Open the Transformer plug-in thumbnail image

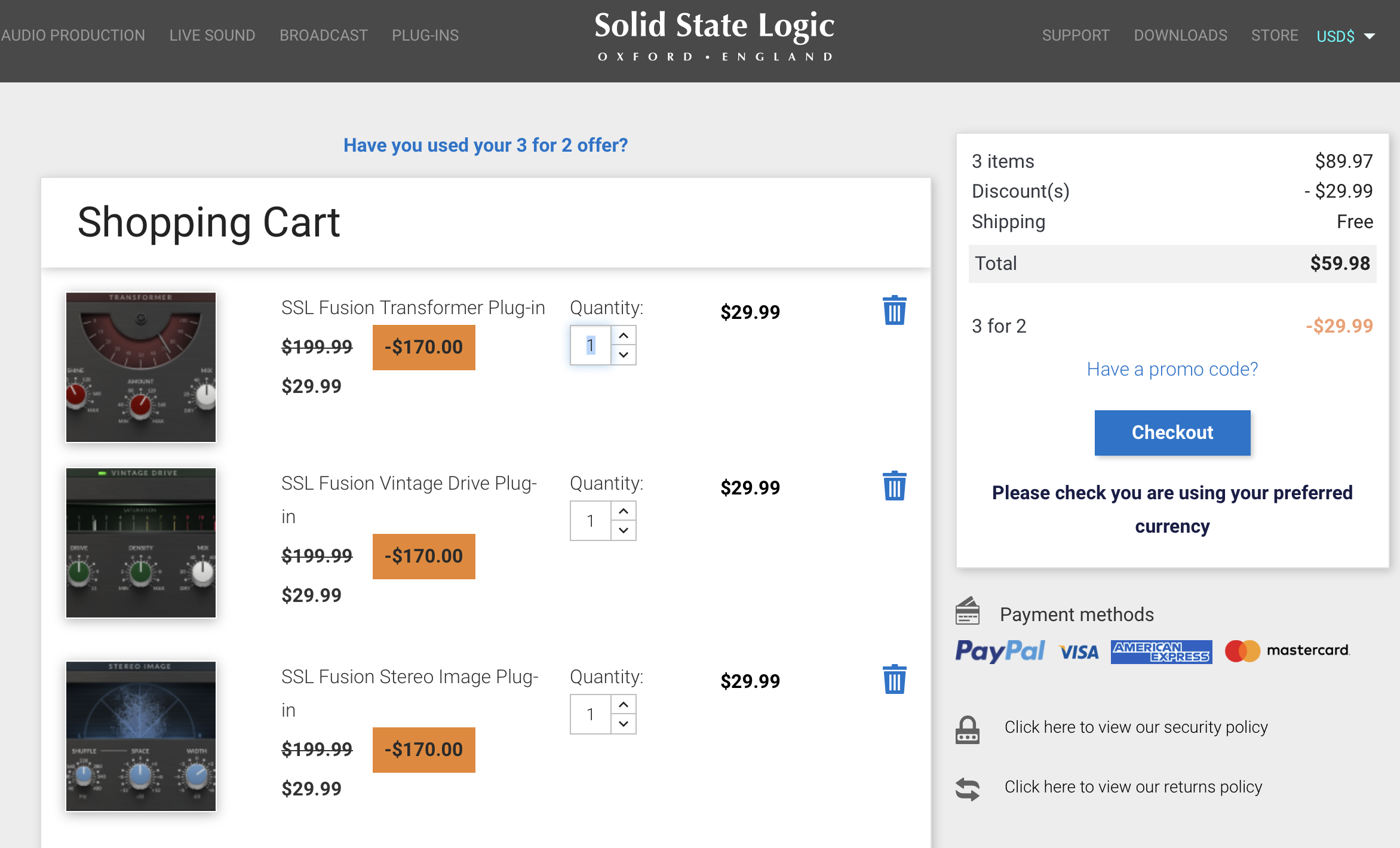pos(141,367)
